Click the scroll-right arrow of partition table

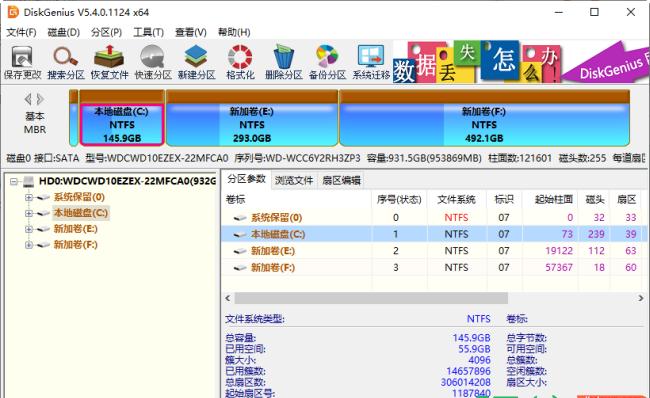(640, 298)
